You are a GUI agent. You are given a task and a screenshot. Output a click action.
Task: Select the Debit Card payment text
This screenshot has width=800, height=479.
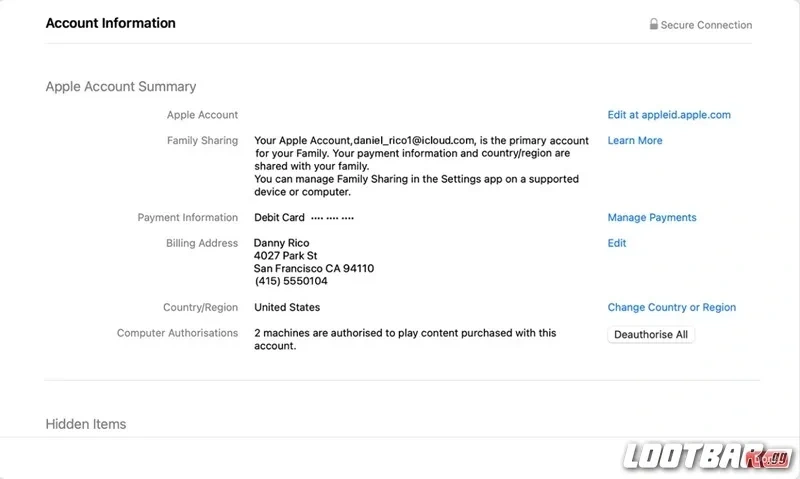pyautogui.click(x=304, y=217)
